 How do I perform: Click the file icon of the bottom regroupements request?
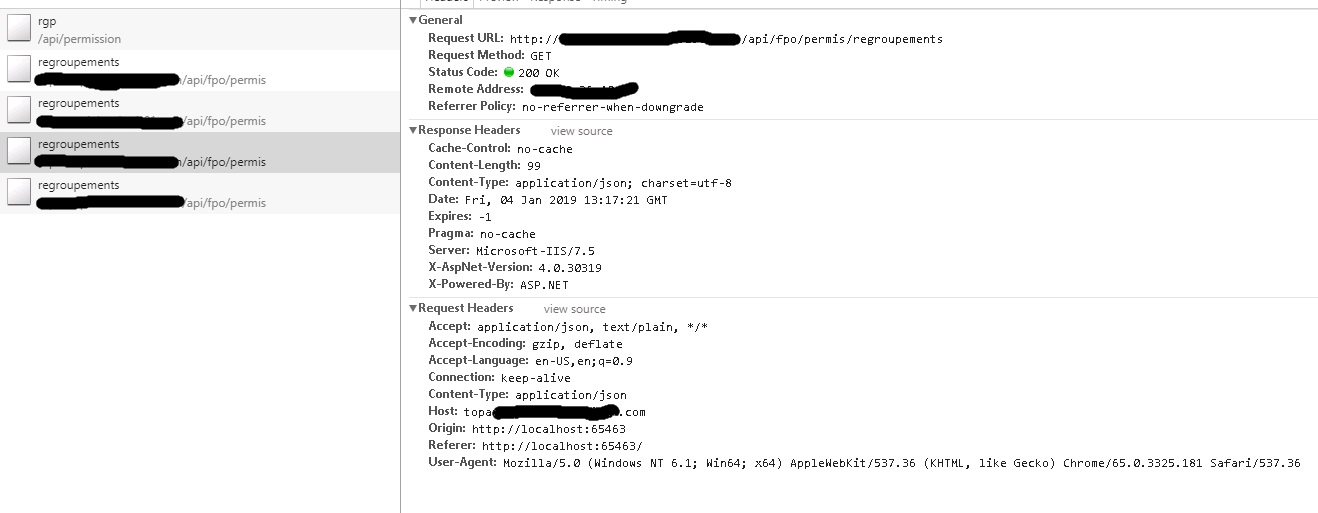18,193
